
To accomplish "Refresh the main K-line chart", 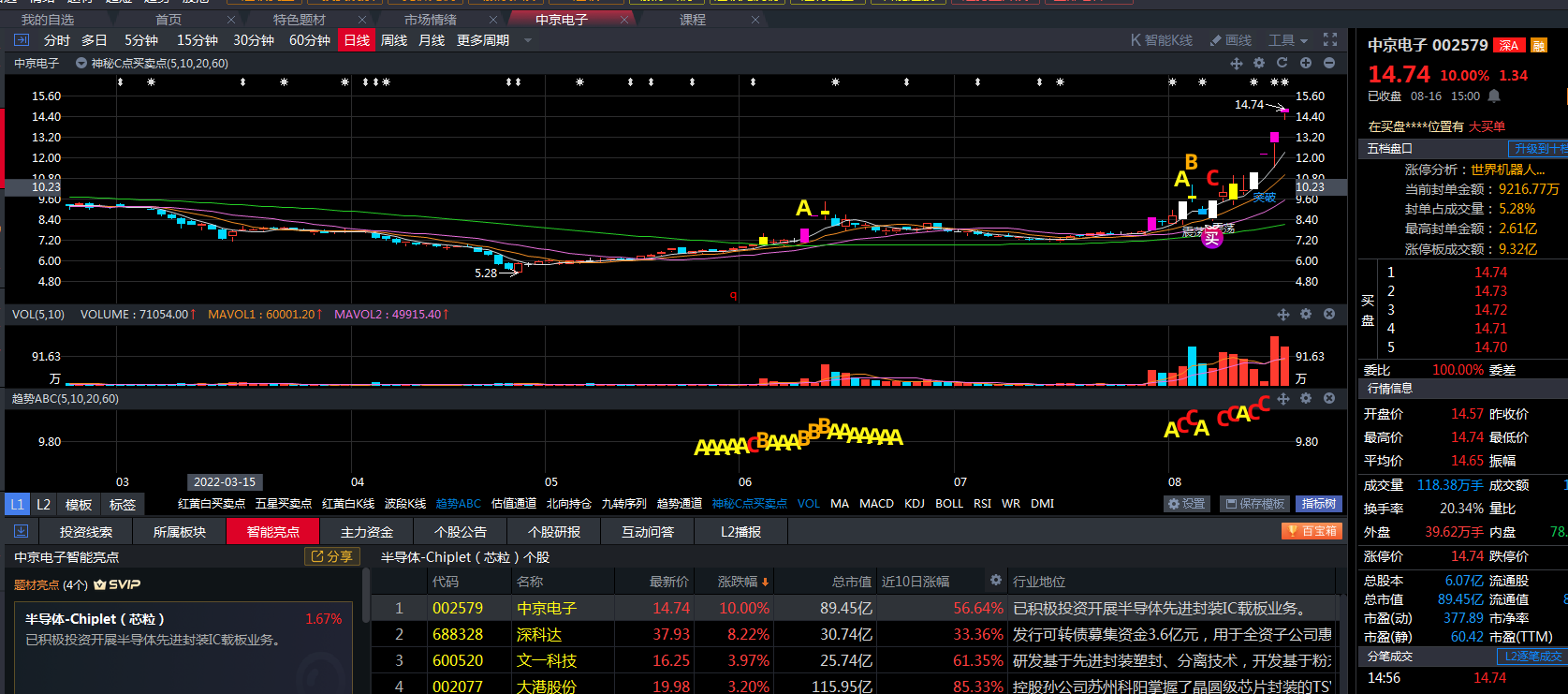I will point(1282,63).
